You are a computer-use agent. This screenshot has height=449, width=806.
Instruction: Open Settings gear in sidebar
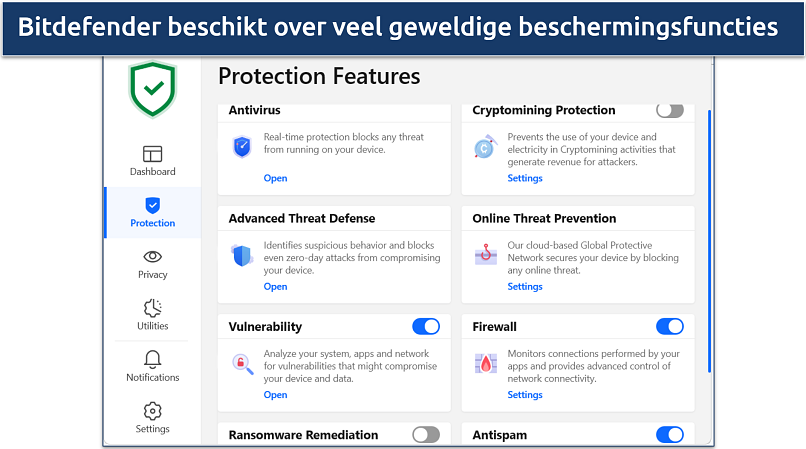click(152, 417)
